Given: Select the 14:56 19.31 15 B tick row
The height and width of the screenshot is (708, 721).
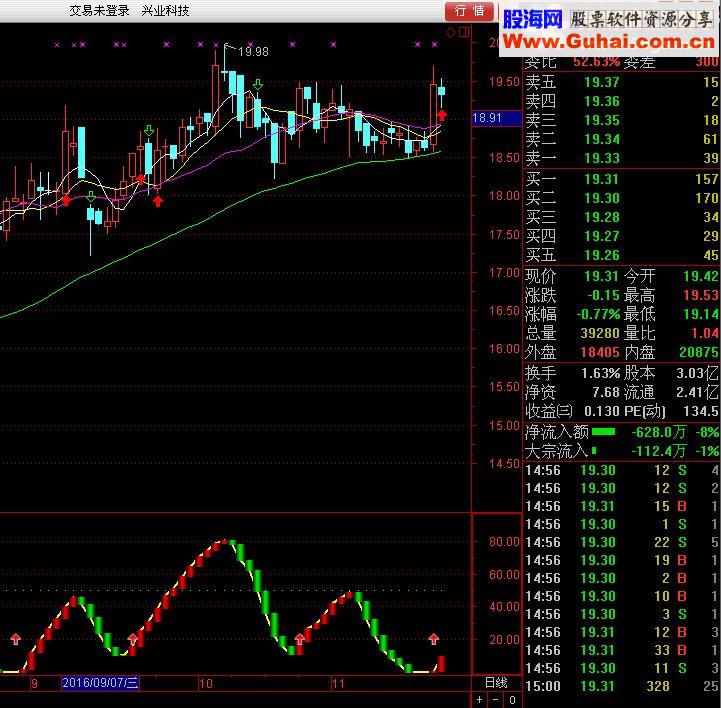Looking at the screenshot, I should point(622,507).
